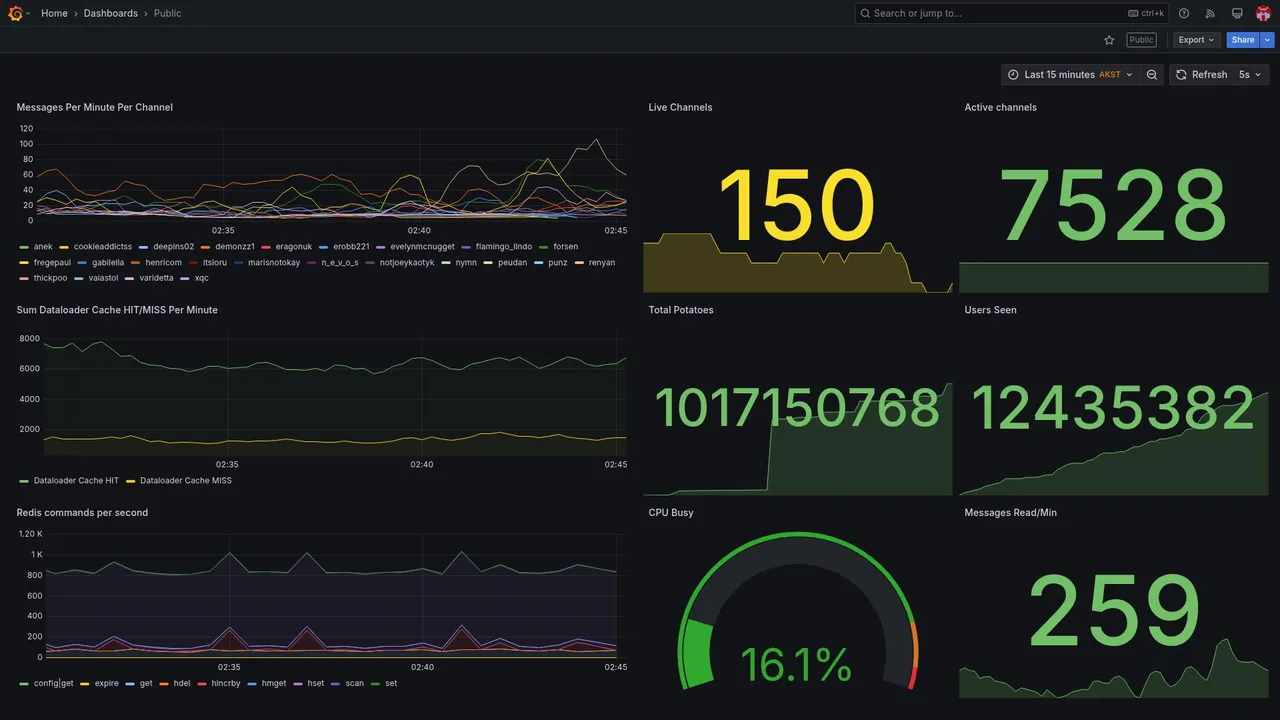Star this dashboard as favorite

point(1109,40)
